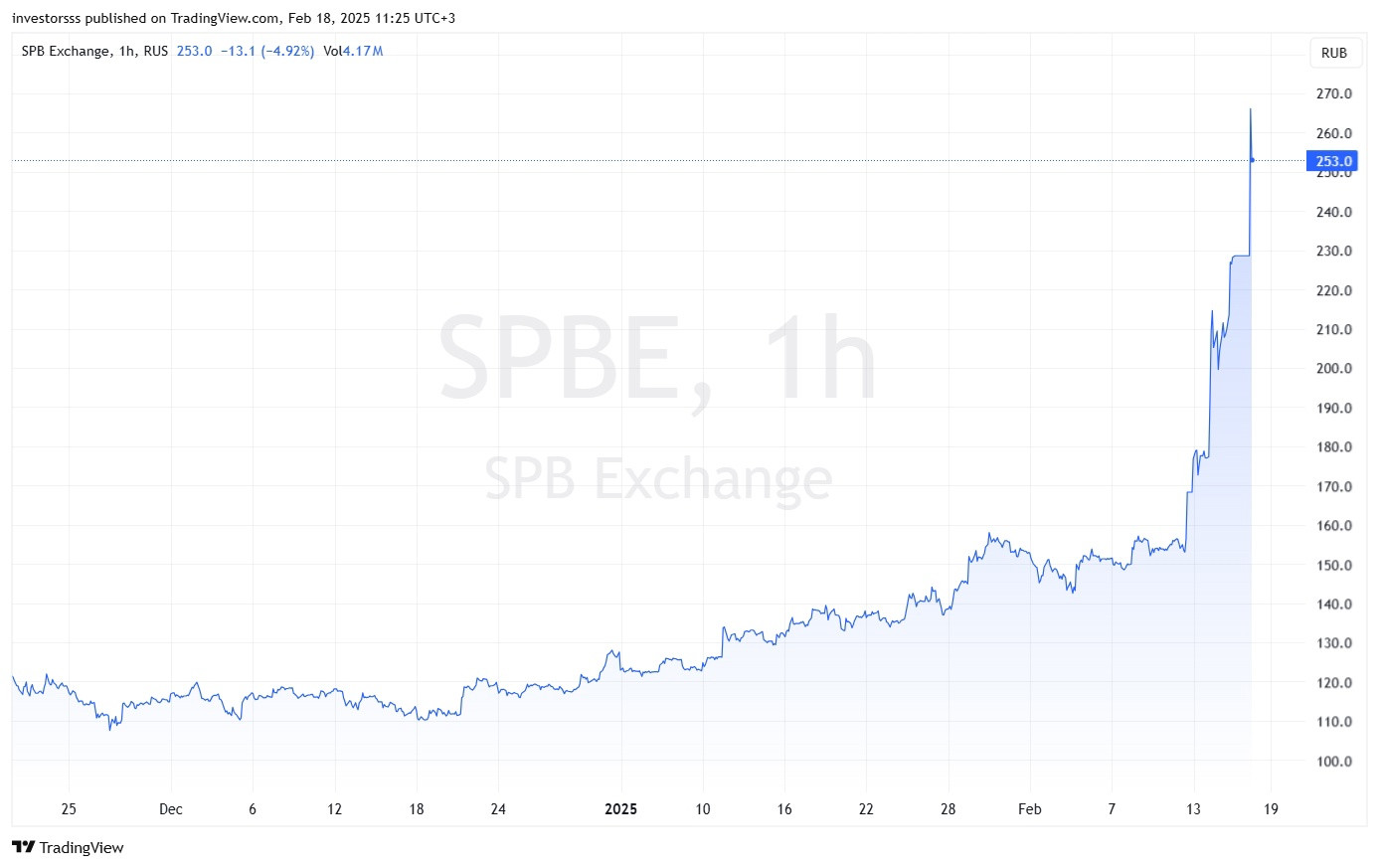Screen dimensions: 1379x868
Task: Click the 25 date label on time axis
Action: 69,809
